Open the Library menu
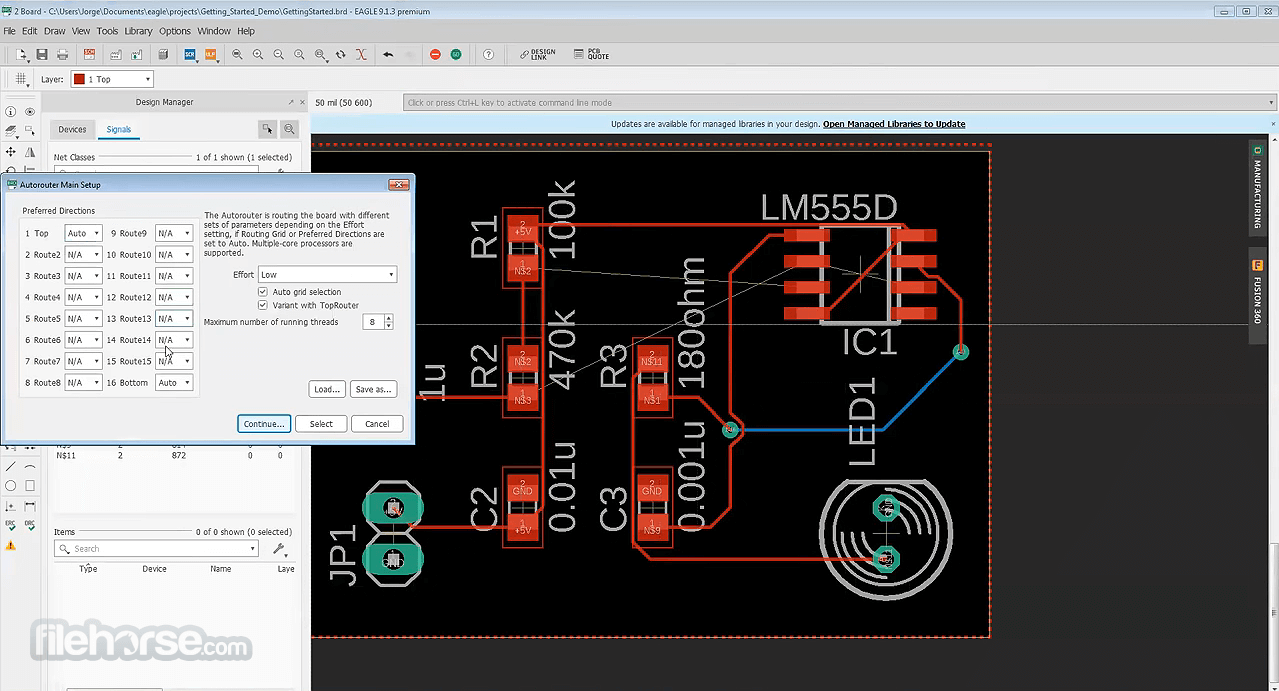The width and height of the screenshot is (1279, 691). (x=138, y=31)
